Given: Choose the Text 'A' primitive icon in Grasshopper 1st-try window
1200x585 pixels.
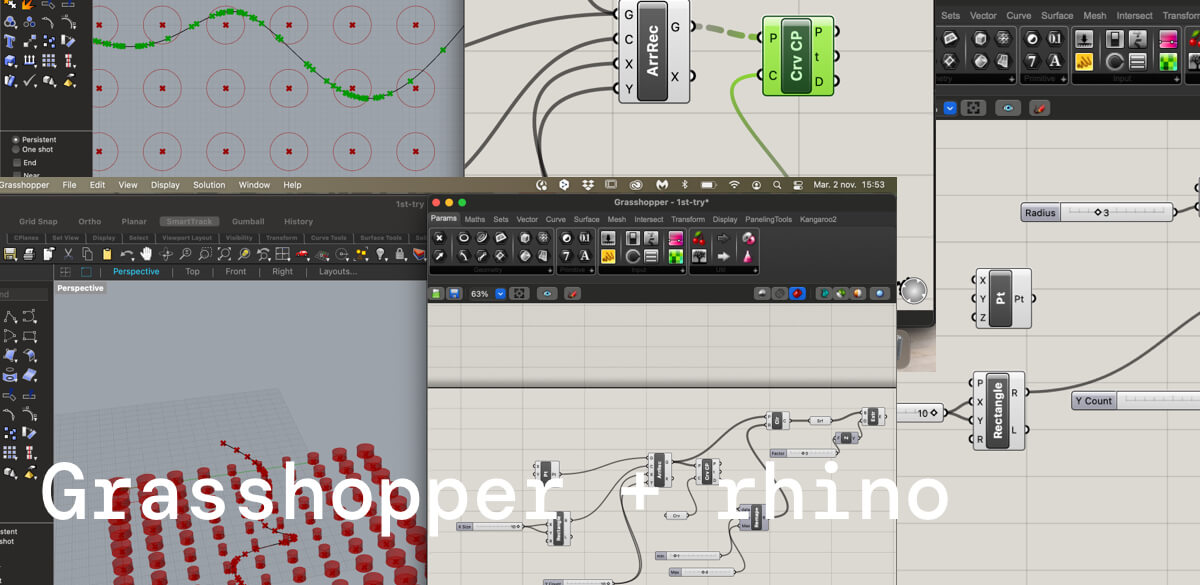Looking at the screenshot, I should (x=584, y=256).
